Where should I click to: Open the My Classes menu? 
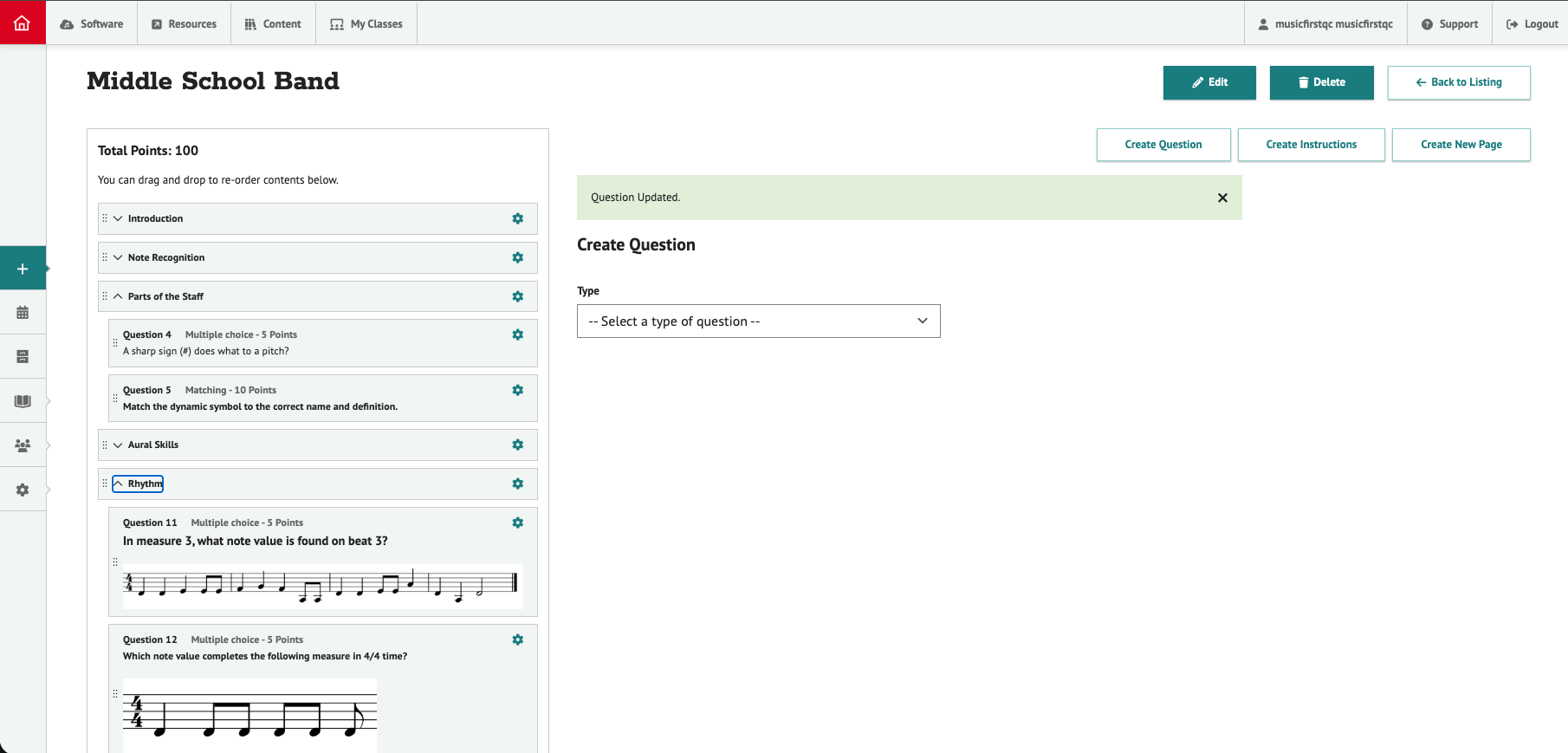tap(366, 24)
